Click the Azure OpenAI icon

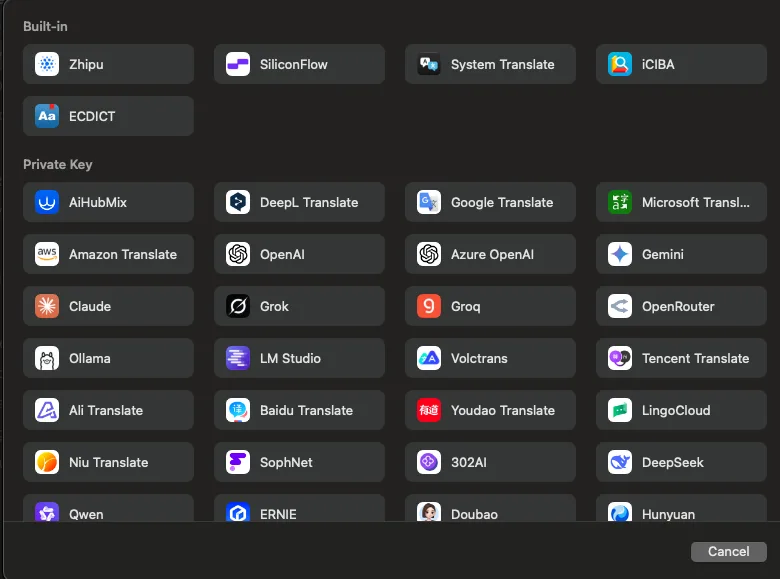click(x=429, y=254)
